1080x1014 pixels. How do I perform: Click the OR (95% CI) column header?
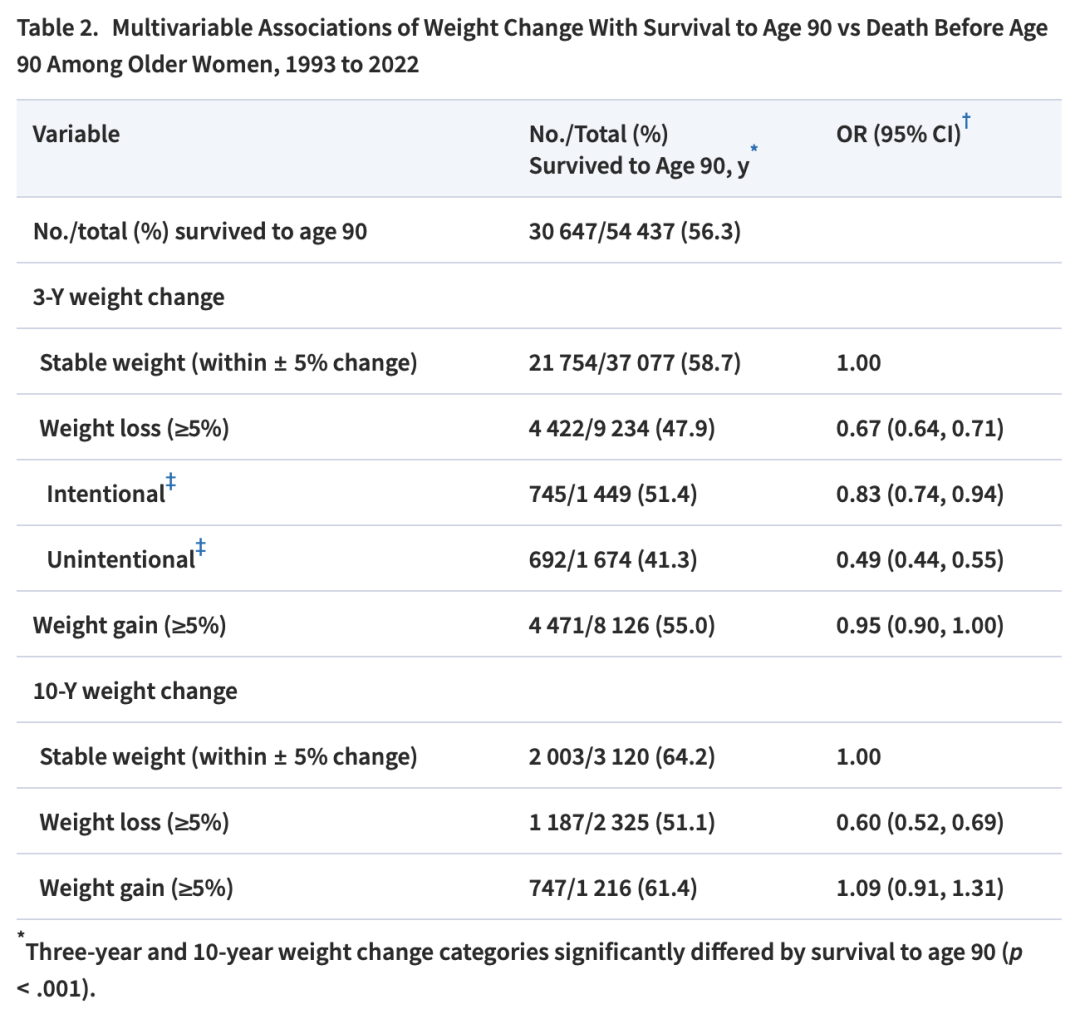click(x=897, y=135)
